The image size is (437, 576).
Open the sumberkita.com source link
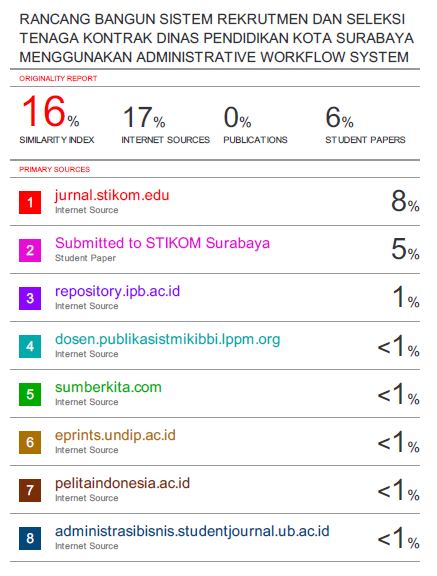(108, 387)
